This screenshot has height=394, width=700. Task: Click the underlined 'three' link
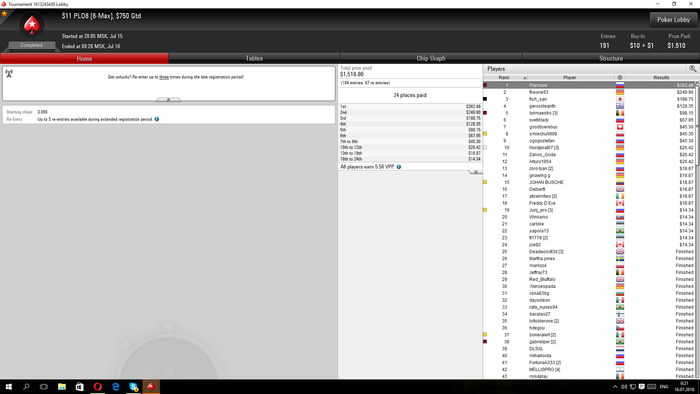pos(164,77)
